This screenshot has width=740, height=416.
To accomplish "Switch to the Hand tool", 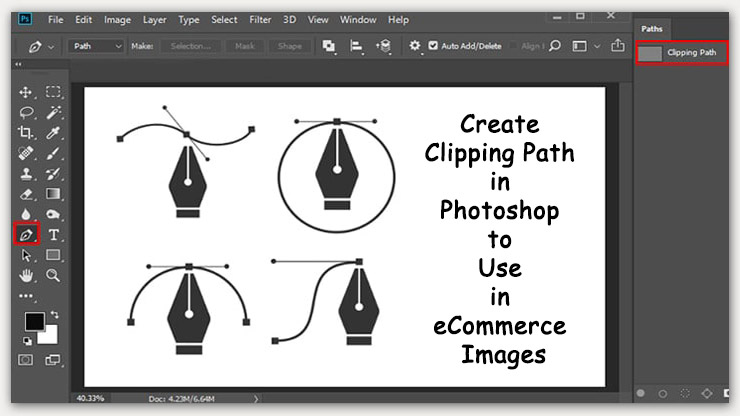I will pos(27,275).
